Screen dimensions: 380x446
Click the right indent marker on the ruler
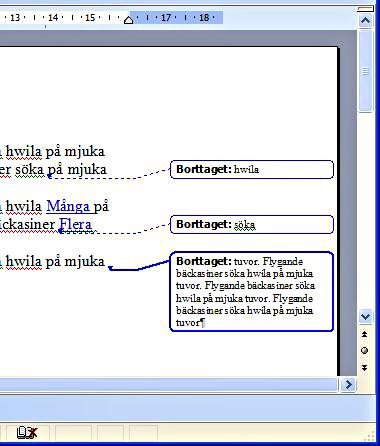point(128,20)
